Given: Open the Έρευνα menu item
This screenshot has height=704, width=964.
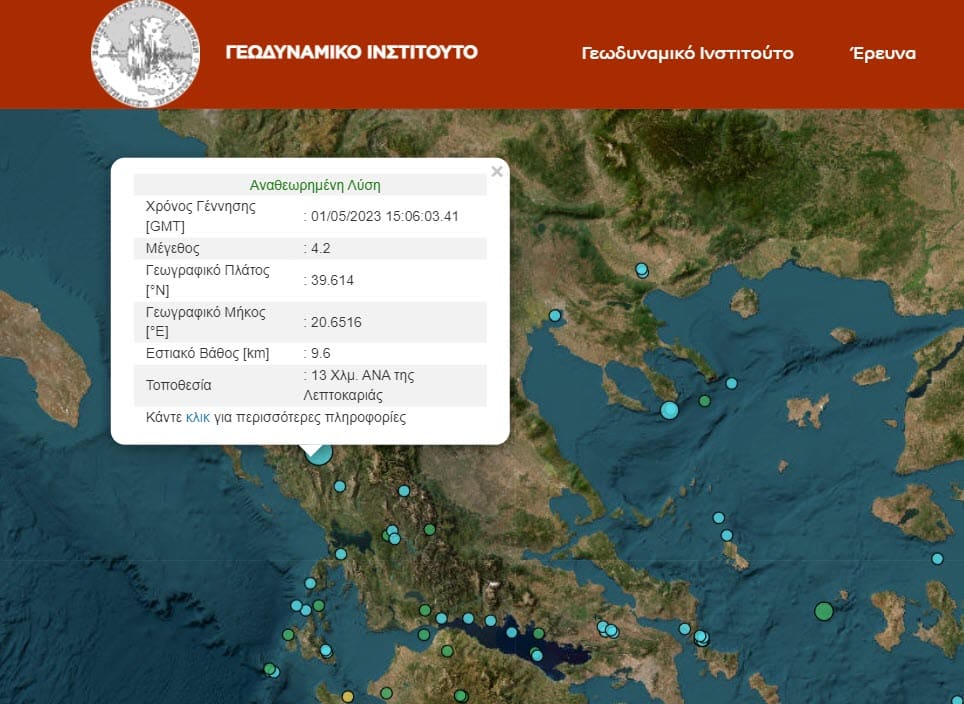Looking at the screenshot, I should click(883, 53).
